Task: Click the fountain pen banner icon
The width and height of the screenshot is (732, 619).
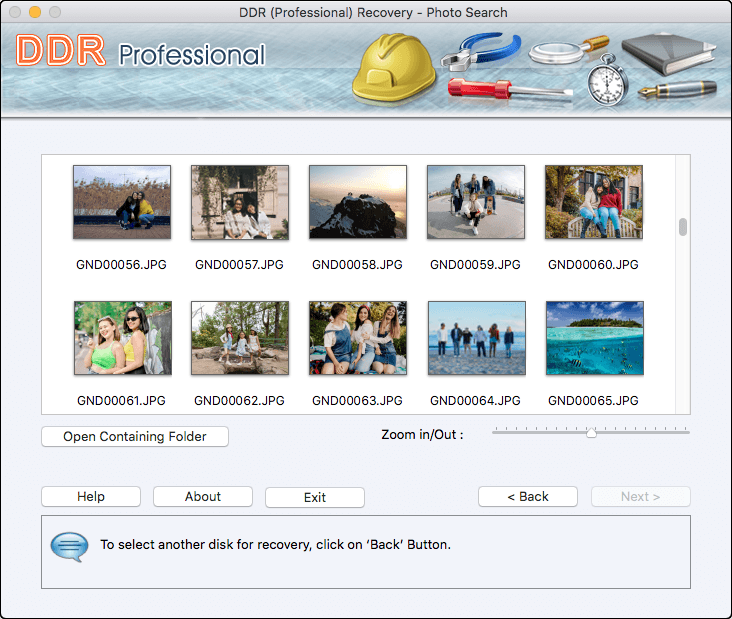Action: pyautogui.click(x=677, y=90)
